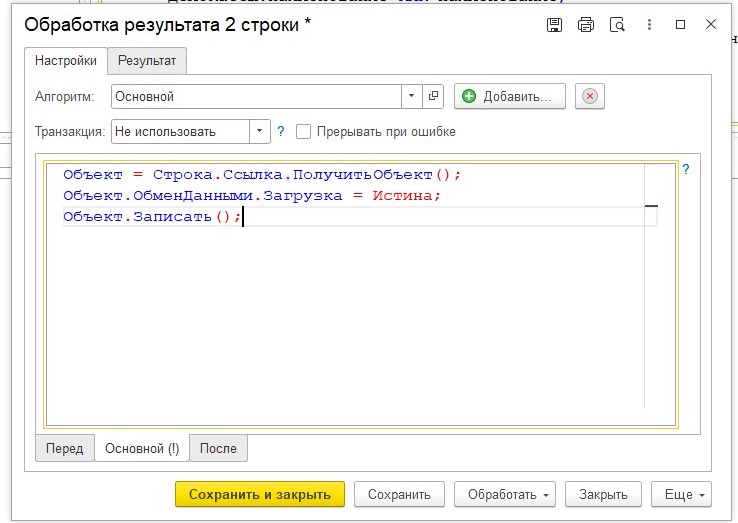Click the Добавить... button
Viewport: 738px width, 523px height.
pos(510,97)
